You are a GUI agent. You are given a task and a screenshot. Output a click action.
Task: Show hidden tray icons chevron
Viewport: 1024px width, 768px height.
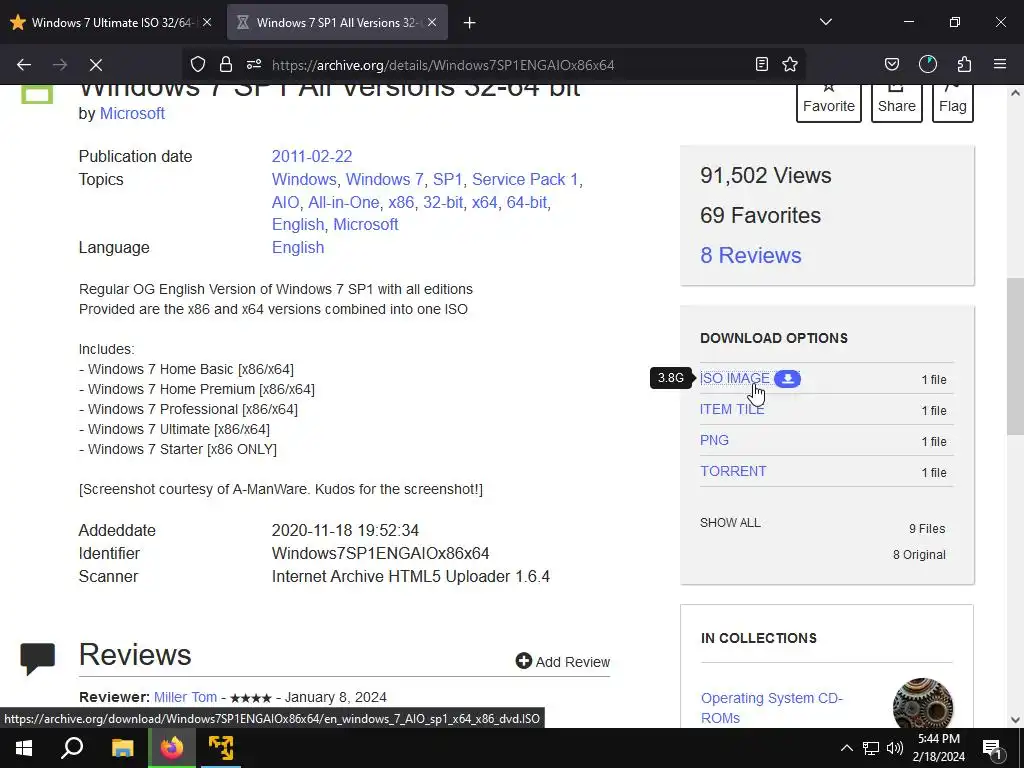846,748
